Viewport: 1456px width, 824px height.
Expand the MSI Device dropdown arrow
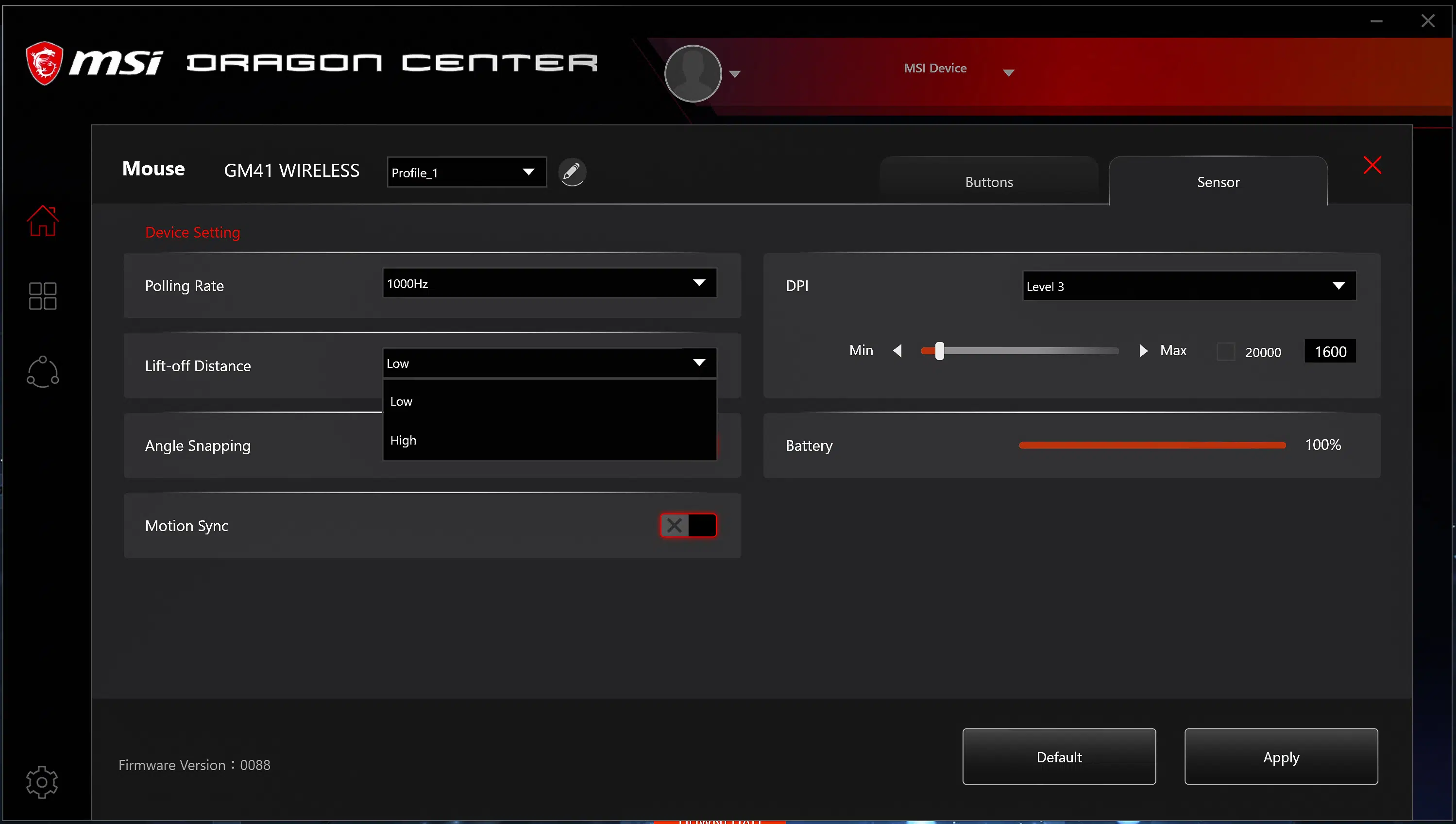point(1009,72)
